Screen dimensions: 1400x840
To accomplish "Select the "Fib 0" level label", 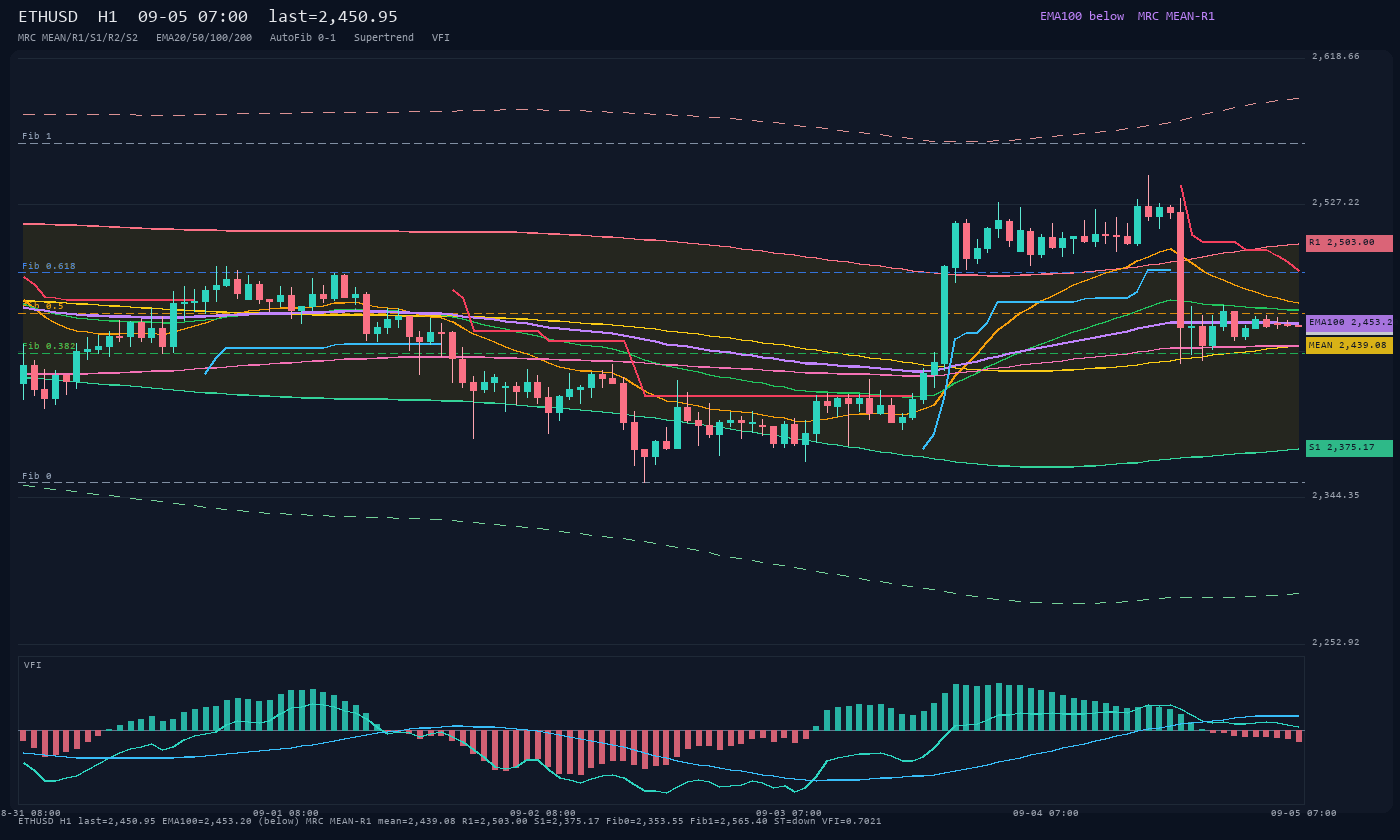I will tap(37, 476).
